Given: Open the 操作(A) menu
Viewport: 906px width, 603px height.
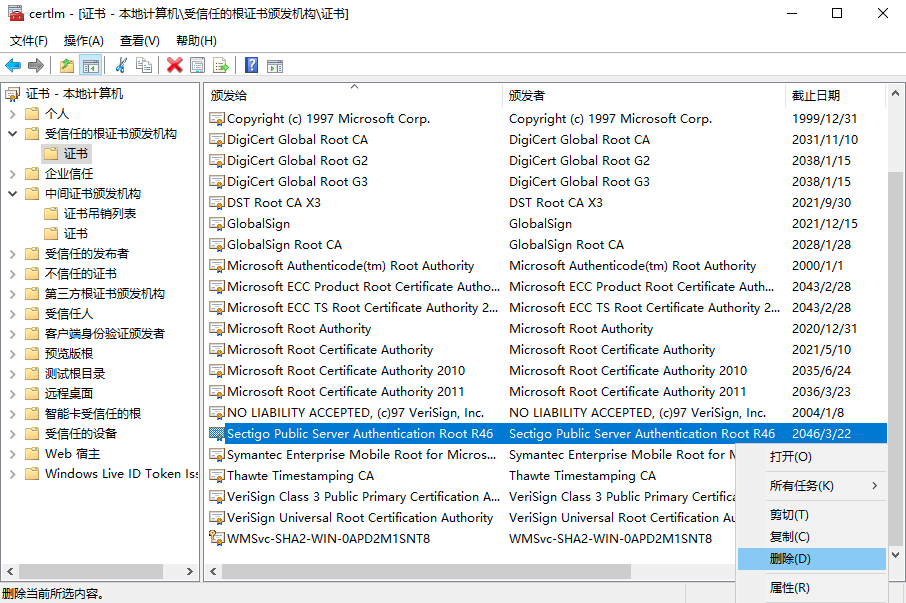Looking at the screenshot, I should [83, 41].
